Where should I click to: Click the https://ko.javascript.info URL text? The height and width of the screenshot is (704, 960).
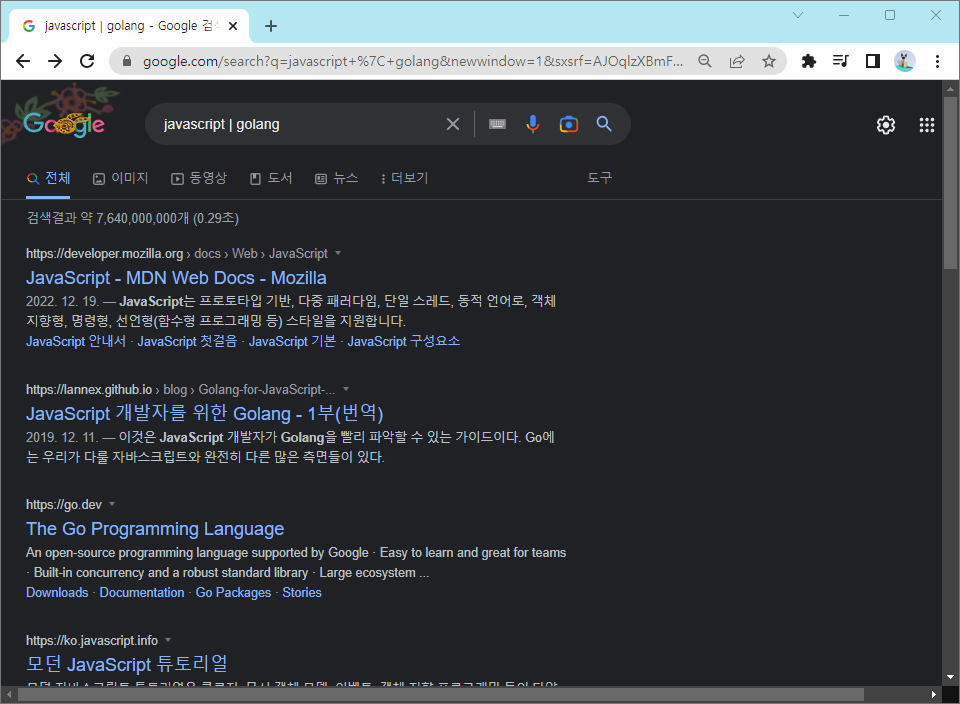click(x=92, y=640)
